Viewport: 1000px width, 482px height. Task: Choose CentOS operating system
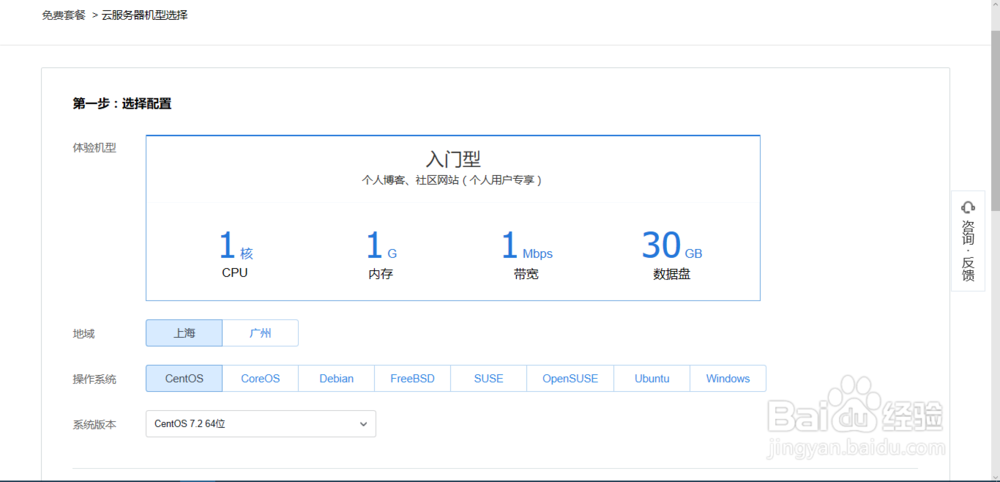[184, 379]
